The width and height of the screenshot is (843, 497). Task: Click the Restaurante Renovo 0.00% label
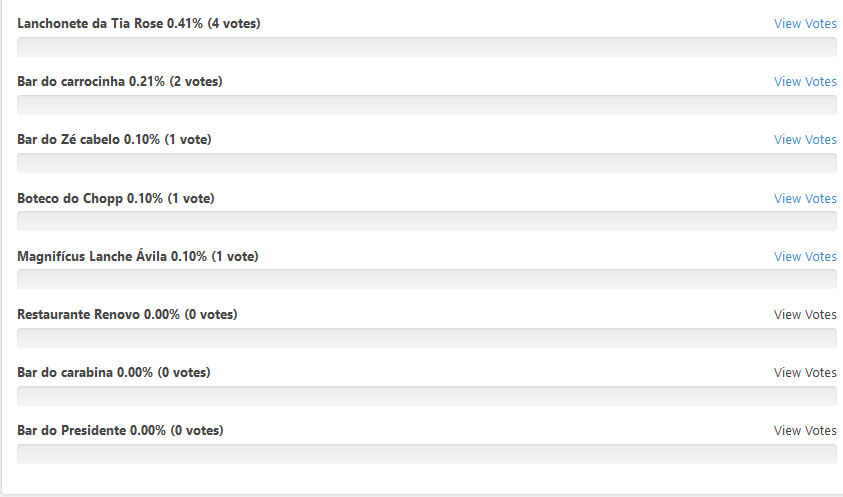(127, 315)
